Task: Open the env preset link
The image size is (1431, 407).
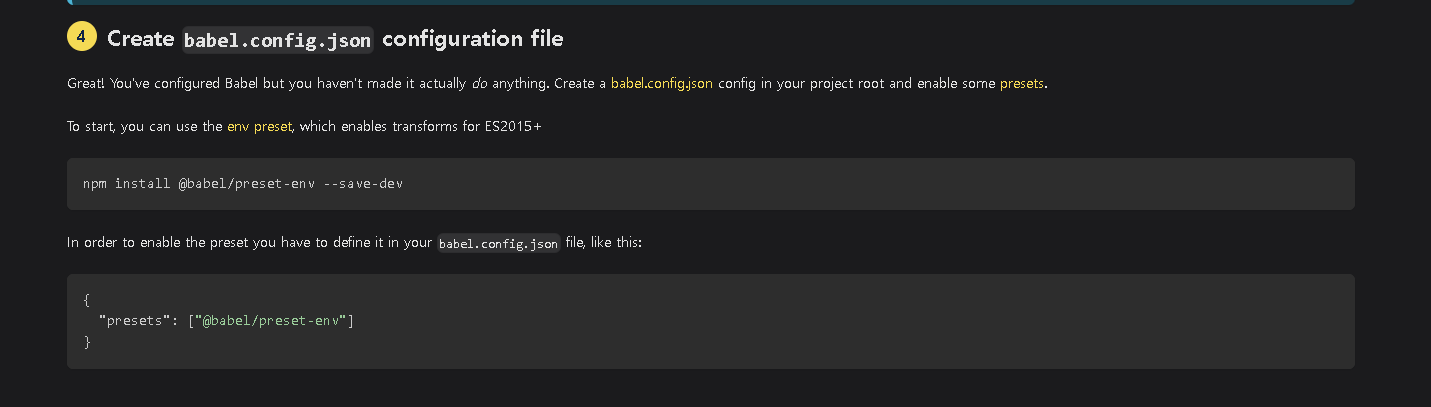Action: [259, 127]
